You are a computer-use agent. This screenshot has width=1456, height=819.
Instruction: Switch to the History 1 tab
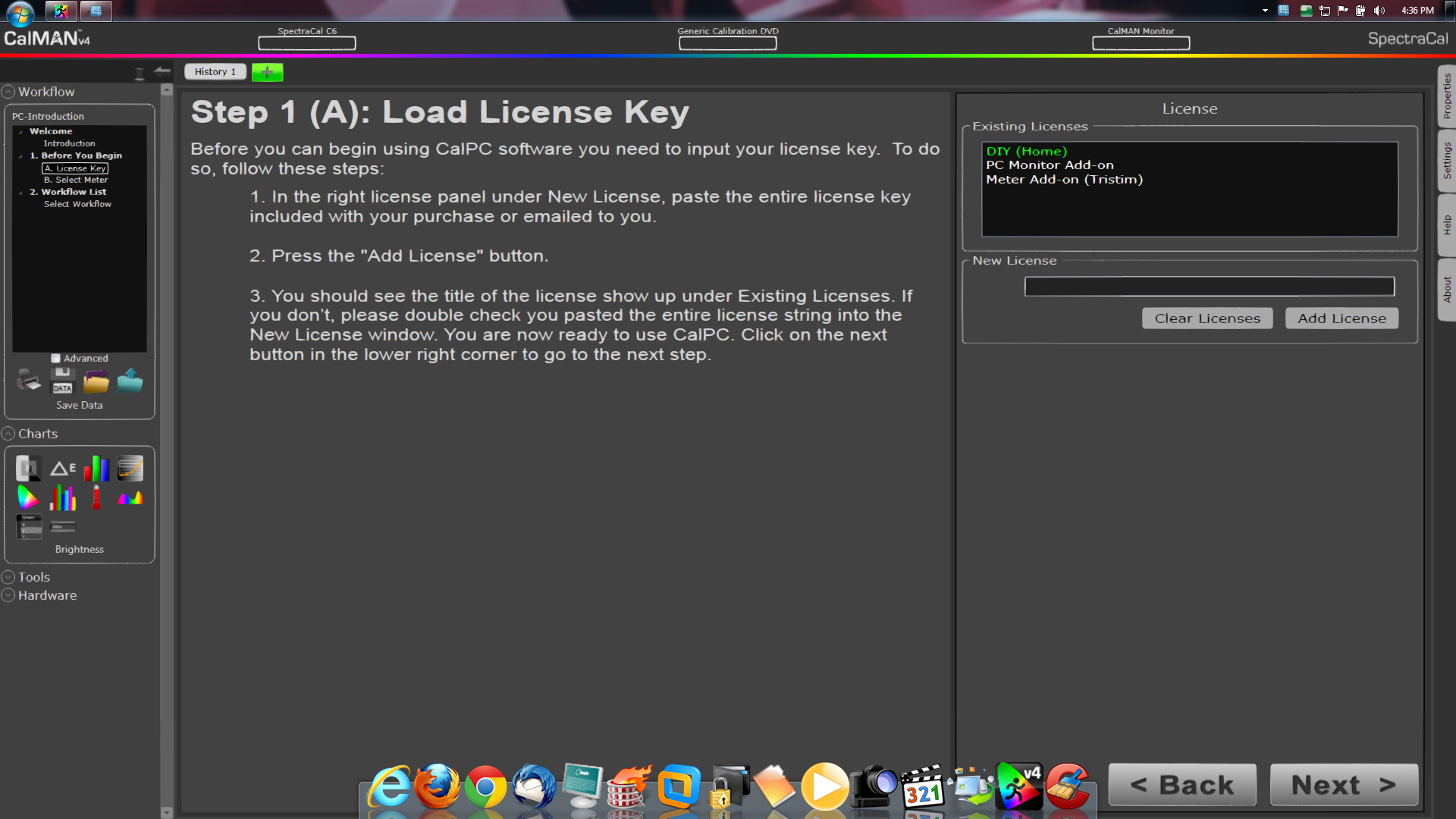[215, 72]
